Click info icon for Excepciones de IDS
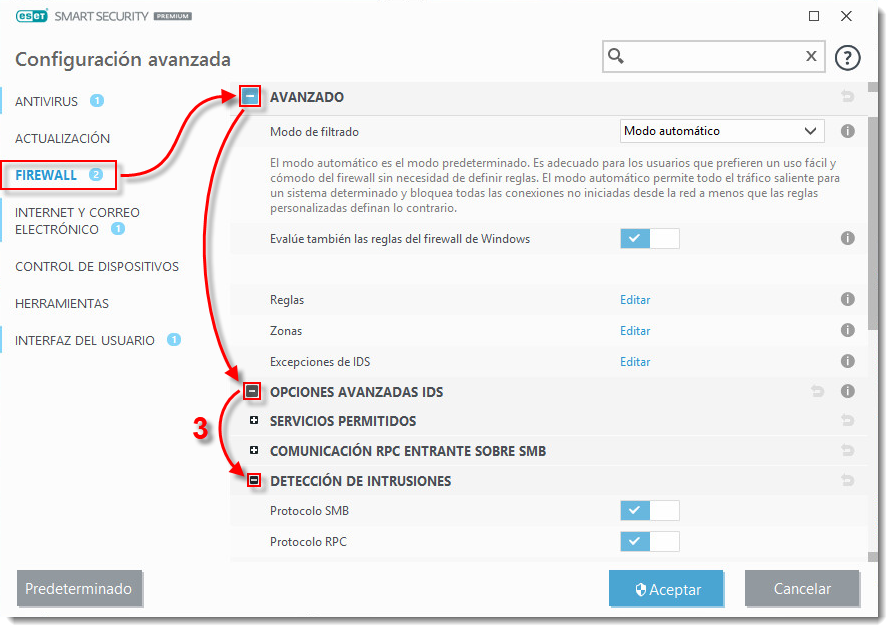The image size is (893, 632). click(847, 361)
